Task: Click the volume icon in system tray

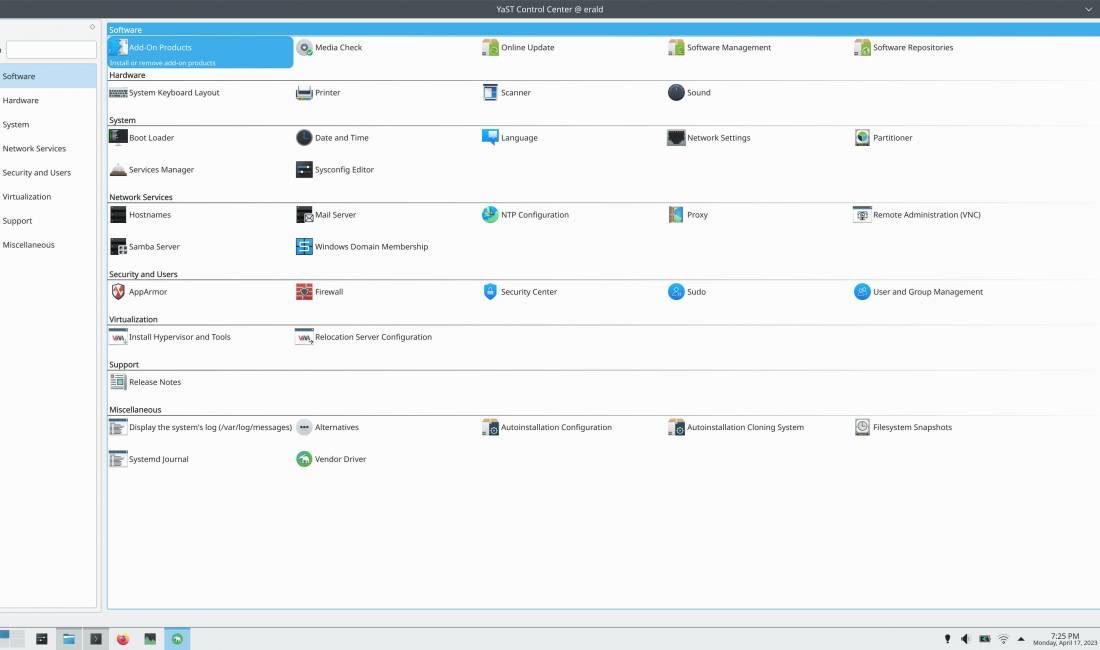Action: pos(966,639)
